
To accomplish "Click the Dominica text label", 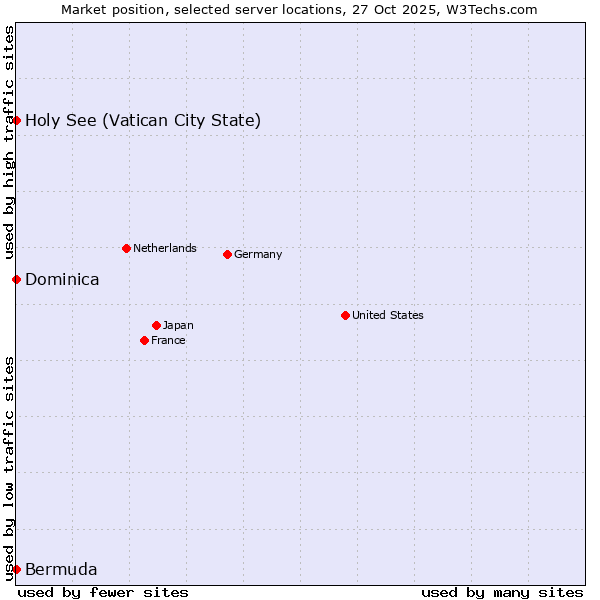I will (x=62, y=280).
